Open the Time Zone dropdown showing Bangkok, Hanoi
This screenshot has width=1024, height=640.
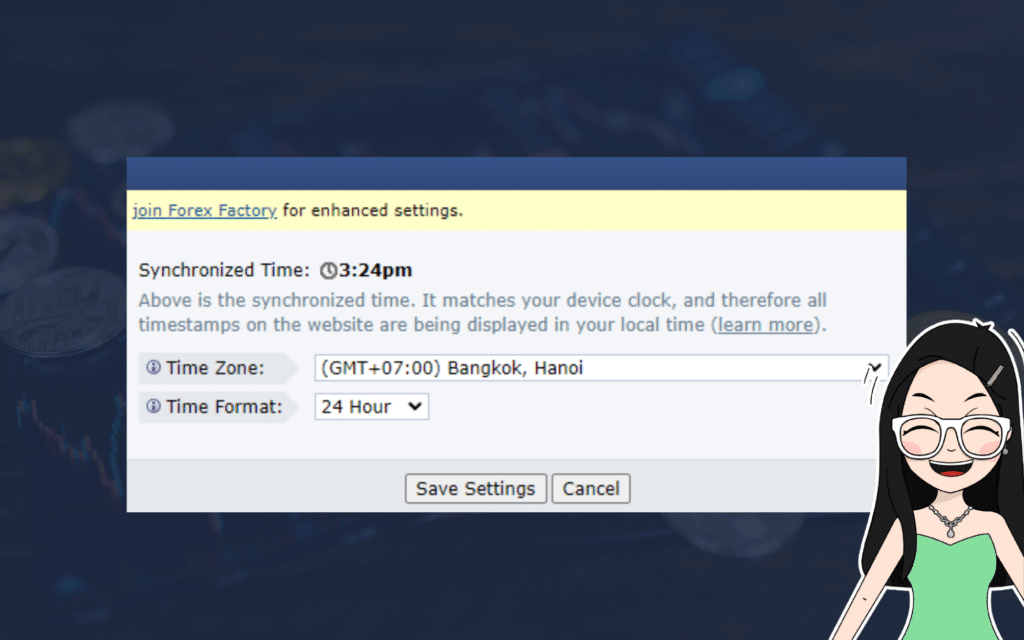(601, 368)
